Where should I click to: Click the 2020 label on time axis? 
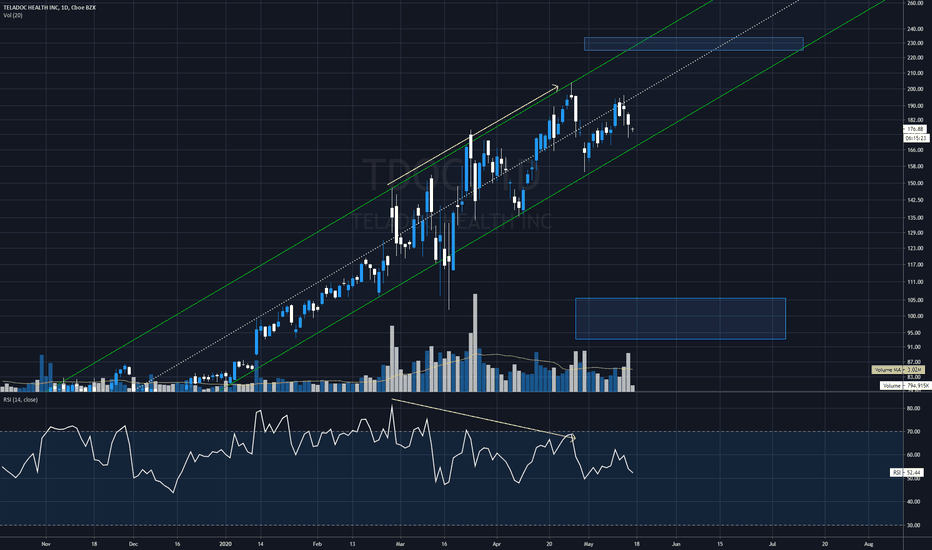[225, 544]
